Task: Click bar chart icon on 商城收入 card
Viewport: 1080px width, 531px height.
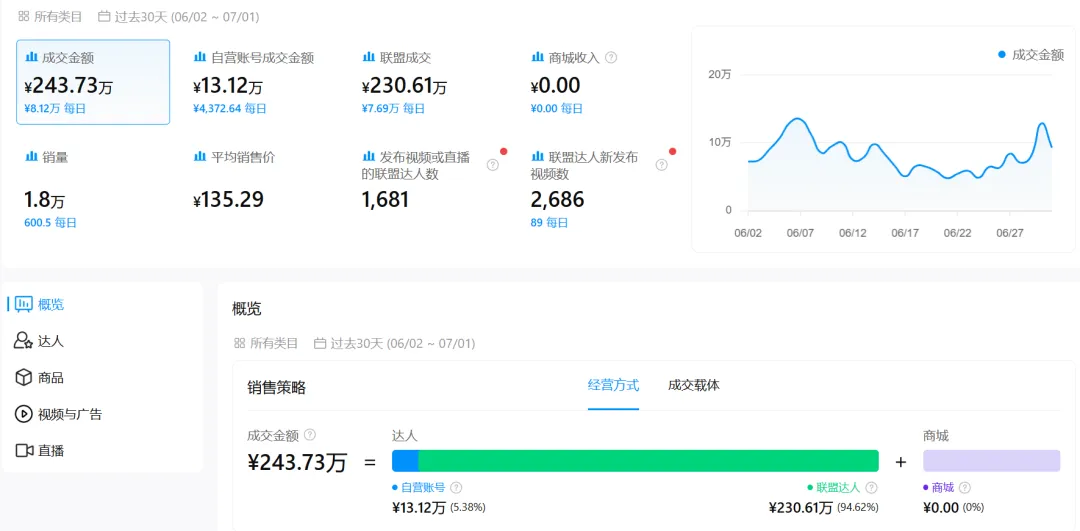Action: (537, 58)
